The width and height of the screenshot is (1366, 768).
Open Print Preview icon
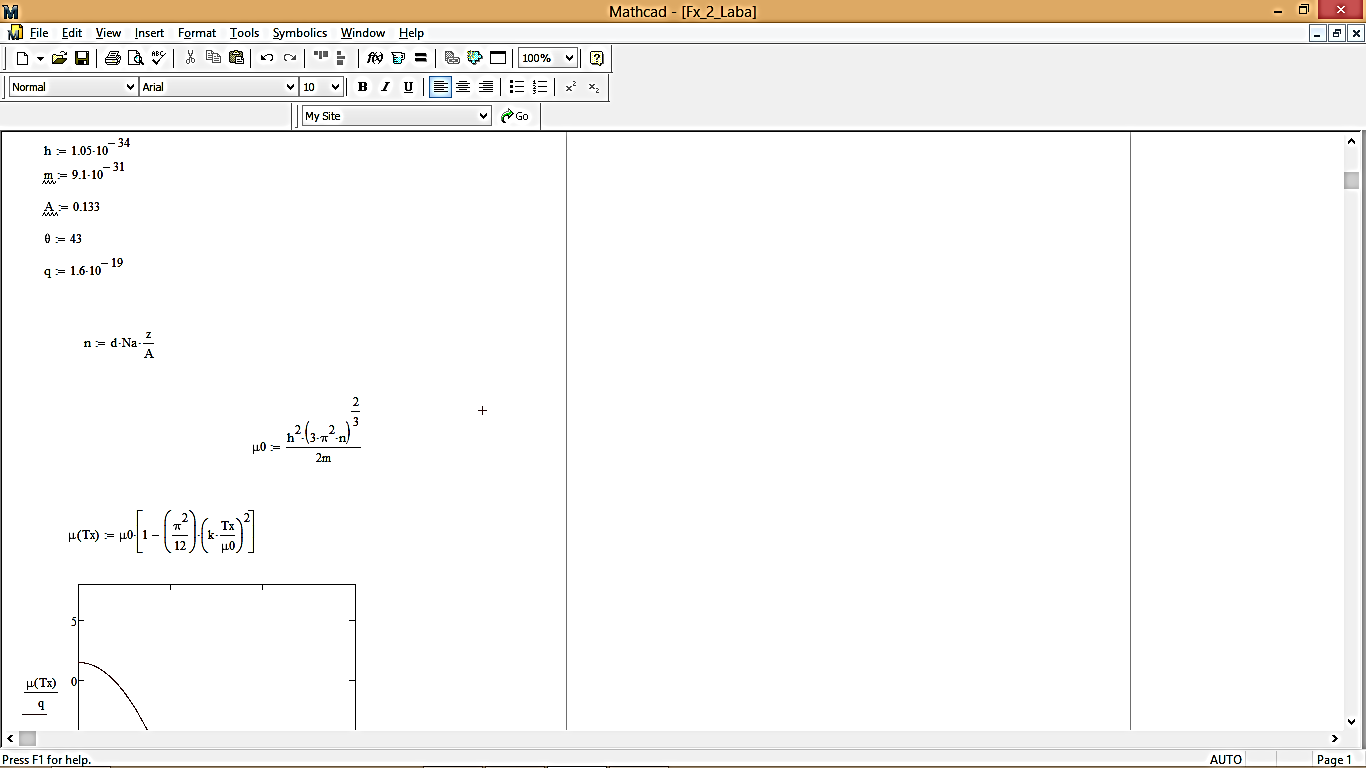click(136, 58)
